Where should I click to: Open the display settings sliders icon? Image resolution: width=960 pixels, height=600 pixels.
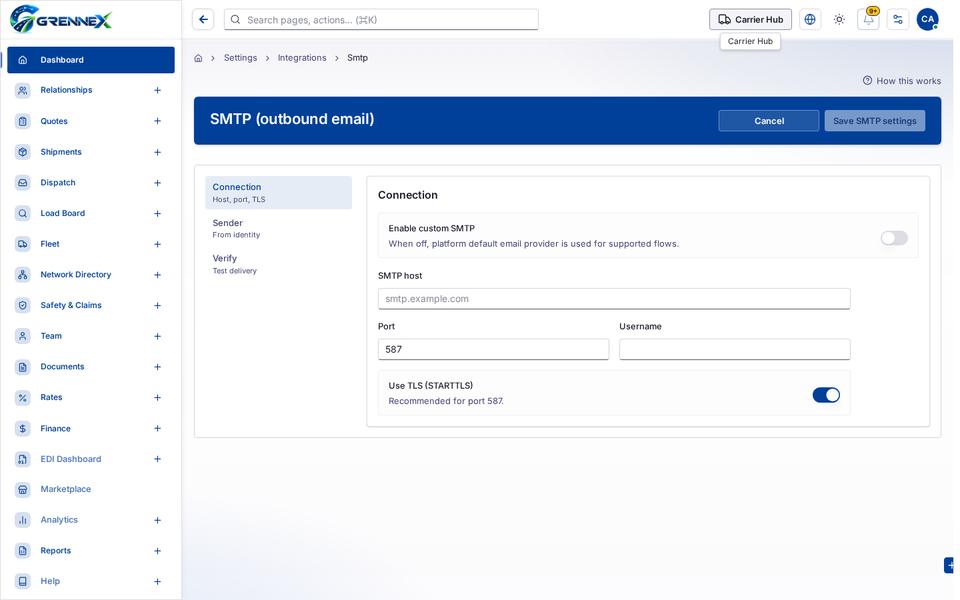898,20
